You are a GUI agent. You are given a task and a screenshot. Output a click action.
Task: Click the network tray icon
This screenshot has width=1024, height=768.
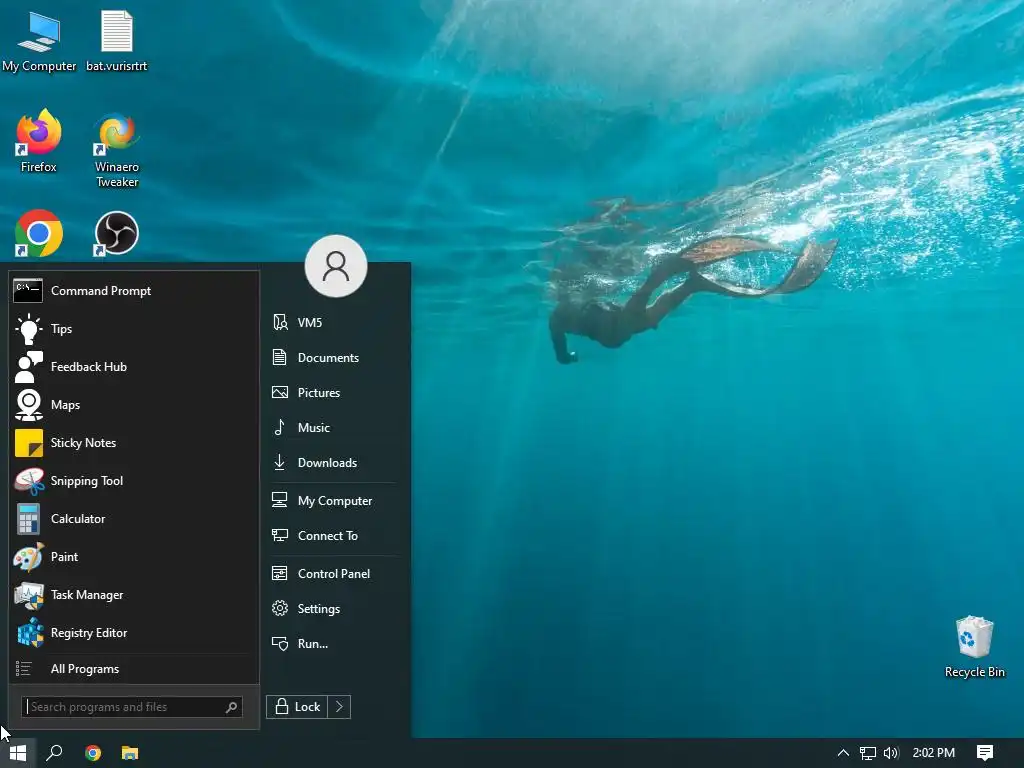coord(867,753)
